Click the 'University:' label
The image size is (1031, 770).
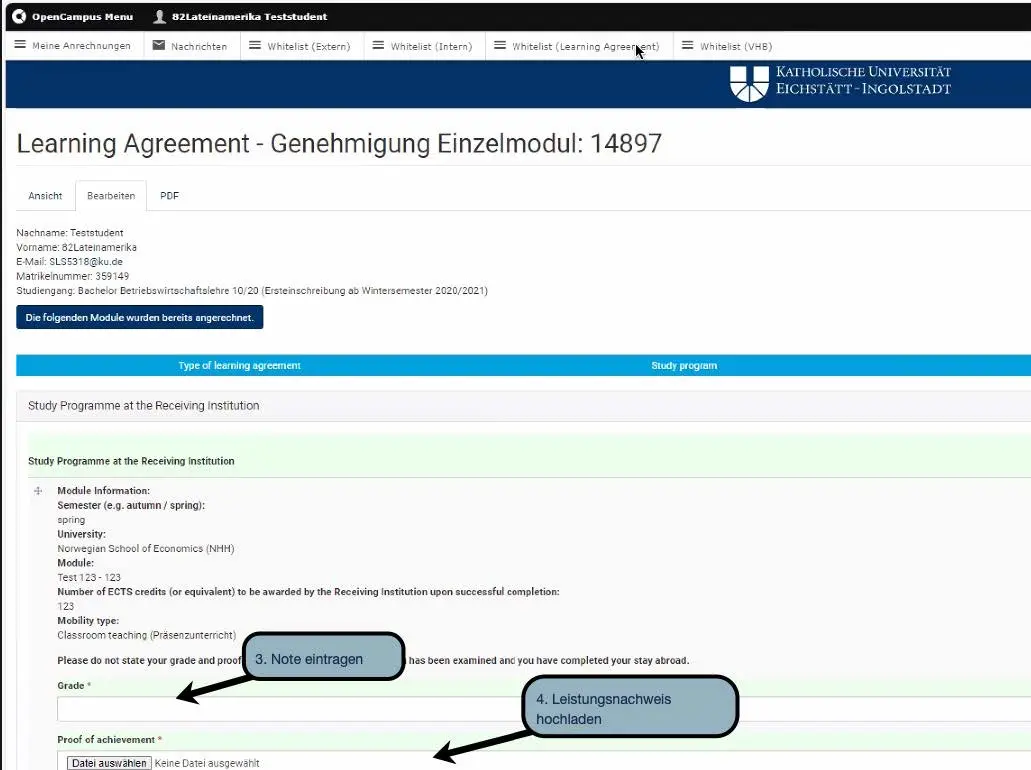[82, 534]
